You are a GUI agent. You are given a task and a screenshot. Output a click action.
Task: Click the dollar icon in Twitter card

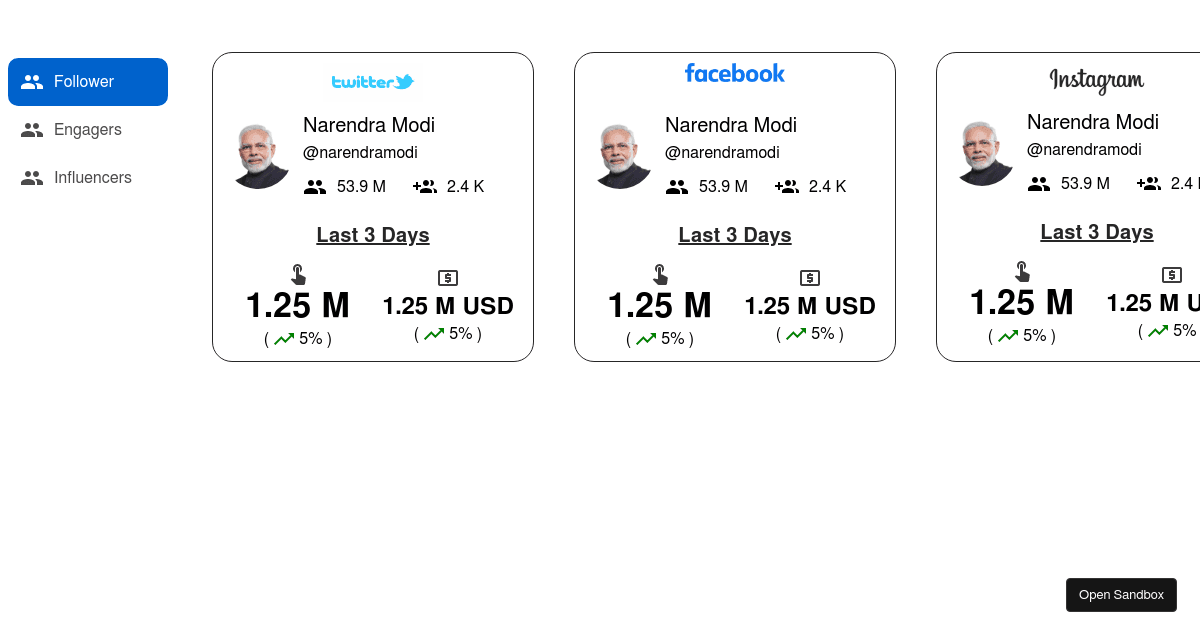pos(448,278)
